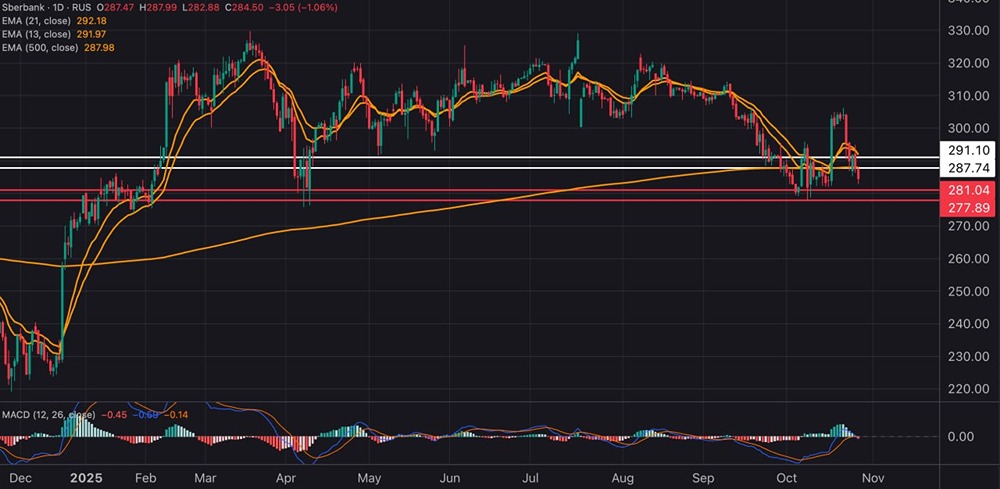Click the 300.00 price axis label
The width and height of the screenshot is (1000, 489).
pyautogui.click(x=969, y=128)
